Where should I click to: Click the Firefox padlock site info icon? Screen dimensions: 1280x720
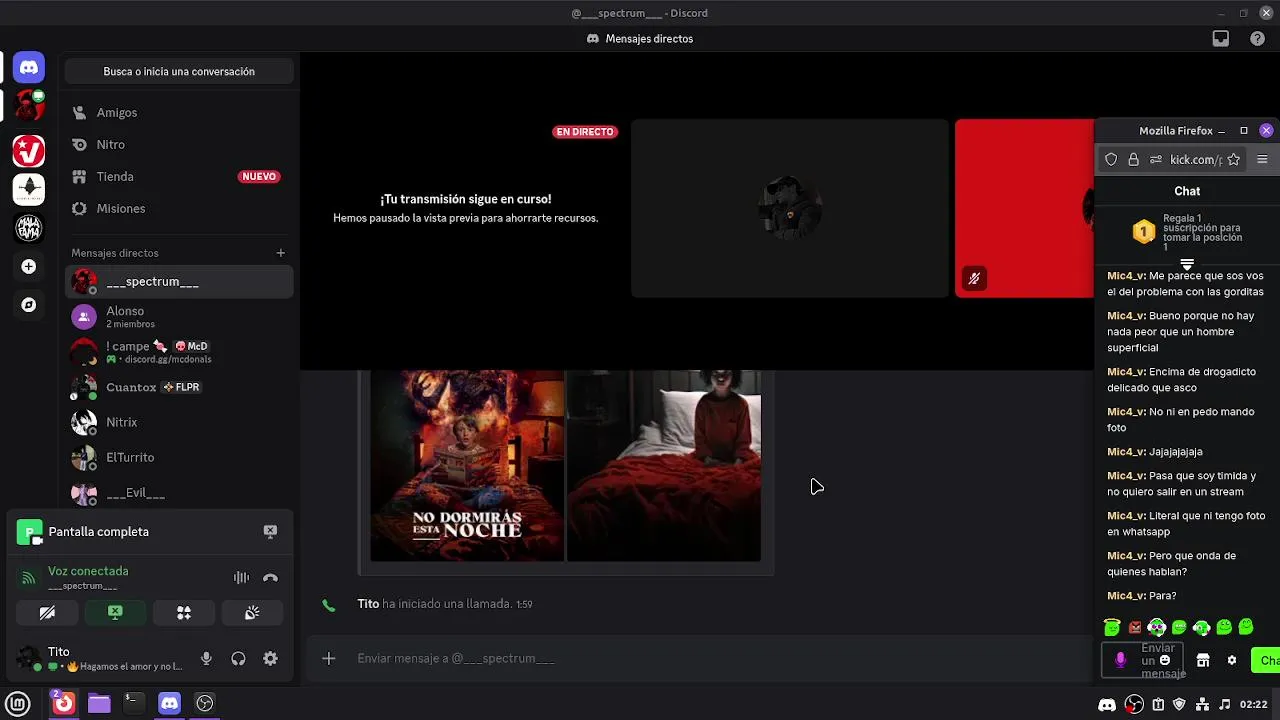pyautogui.click(x=1133, y=160)
